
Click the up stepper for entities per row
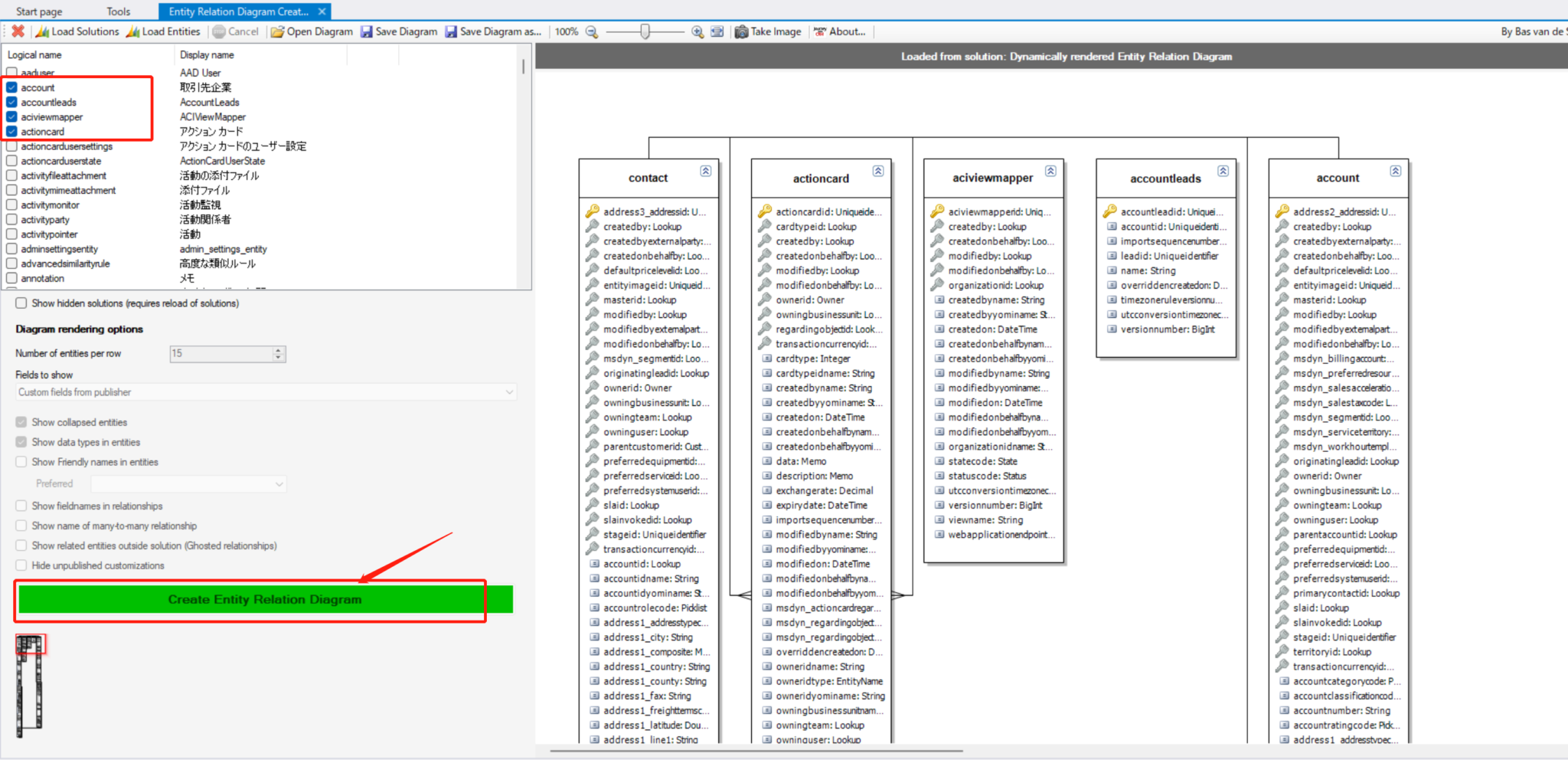point(277,349)
